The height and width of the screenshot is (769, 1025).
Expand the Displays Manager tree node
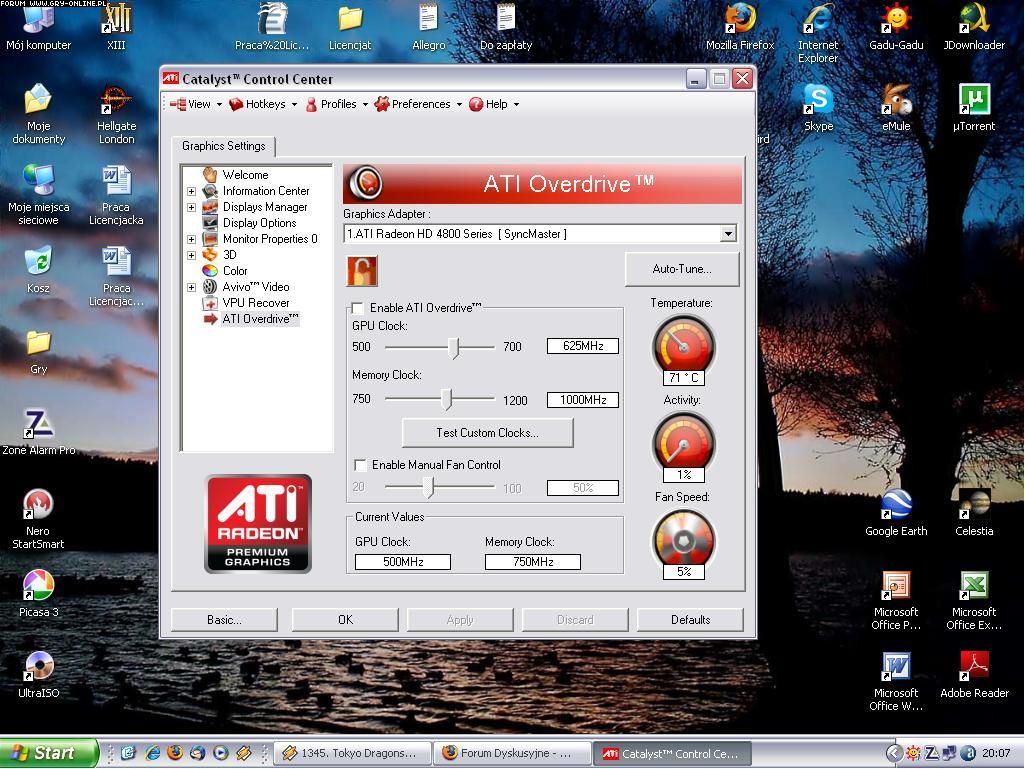pyautogui.click(x=191, y=207)
